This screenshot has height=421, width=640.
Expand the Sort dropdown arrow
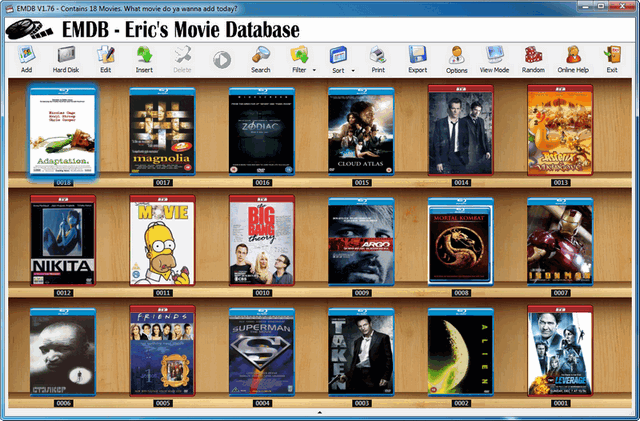coord(352,71)
